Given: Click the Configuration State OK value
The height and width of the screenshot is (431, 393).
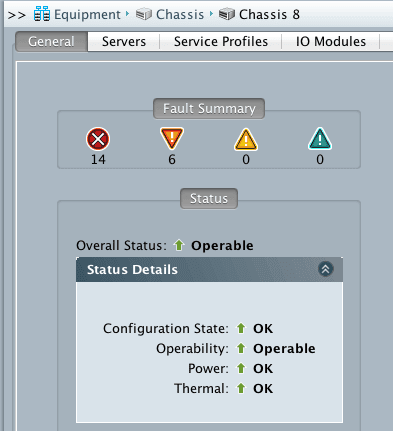Looking at the screenshot, I should coord(263,329).
